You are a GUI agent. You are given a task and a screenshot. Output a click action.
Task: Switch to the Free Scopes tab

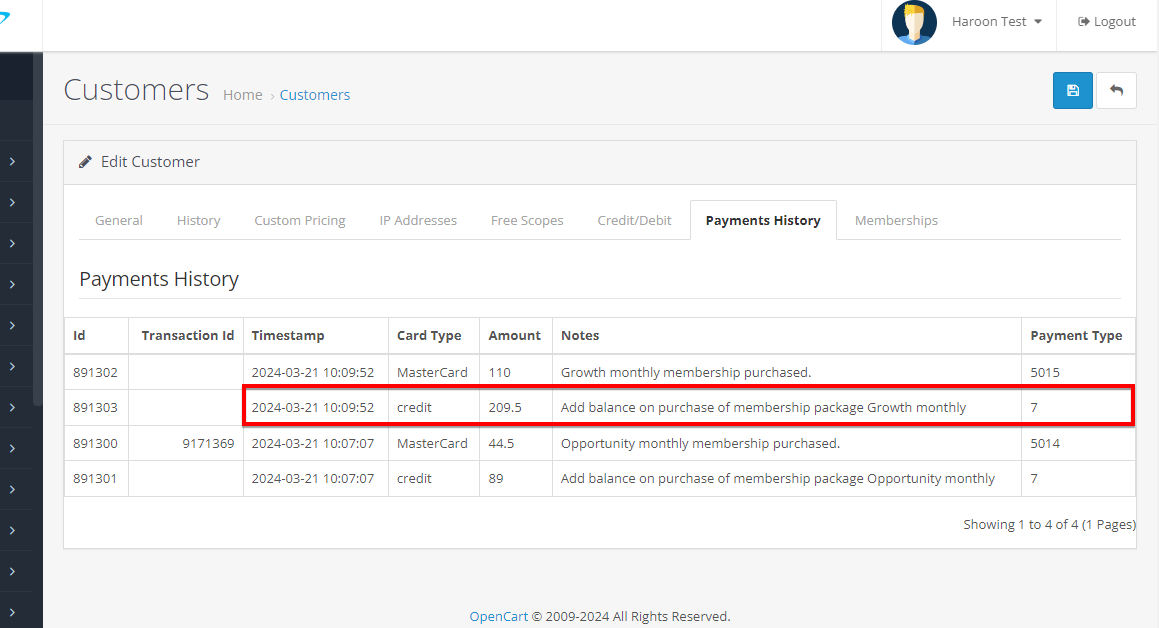527,220
